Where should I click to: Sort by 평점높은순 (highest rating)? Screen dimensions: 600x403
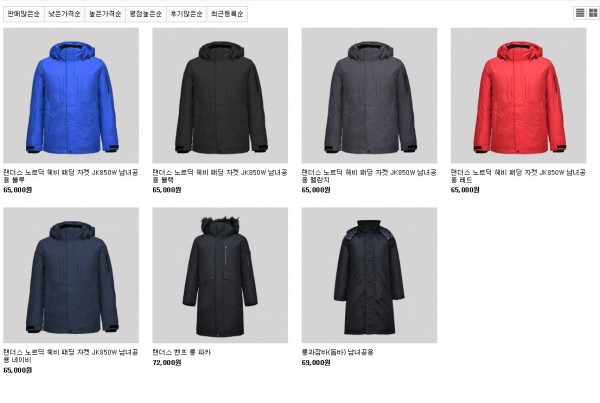[x=146, y=14]
